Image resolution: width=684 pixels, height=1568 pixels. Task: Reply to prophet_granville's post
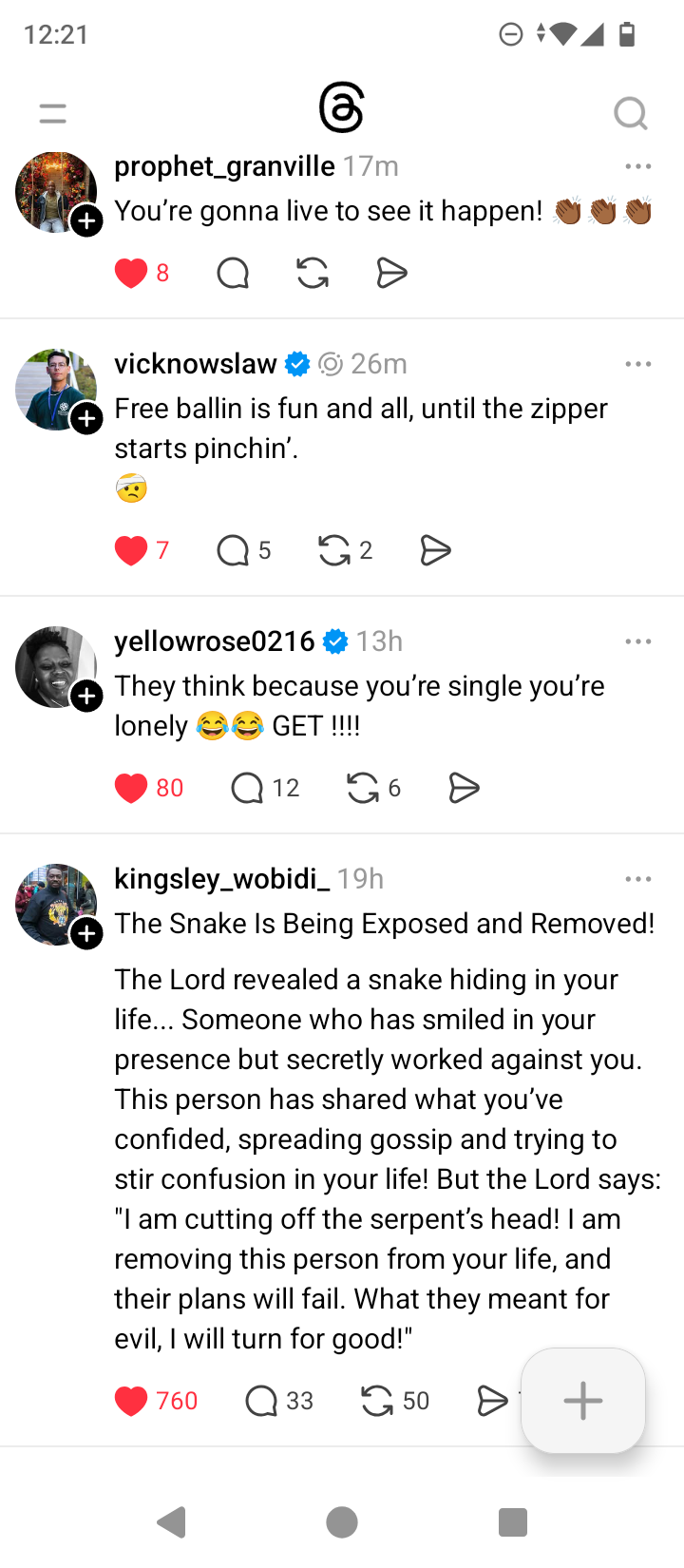[x=233, y=274]
